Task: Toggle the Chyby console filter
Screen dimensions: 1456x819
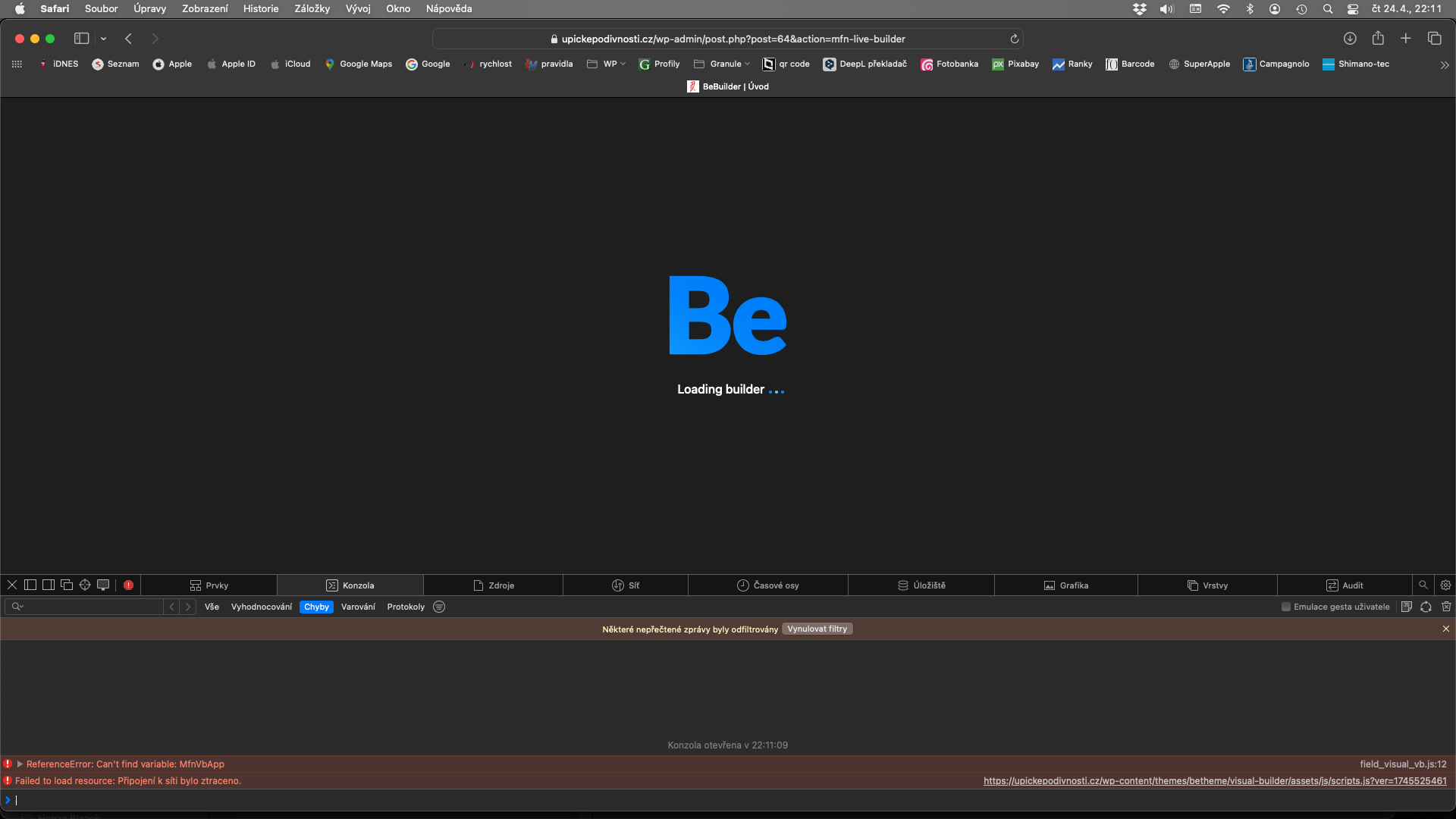Action: tap(316, 607)
